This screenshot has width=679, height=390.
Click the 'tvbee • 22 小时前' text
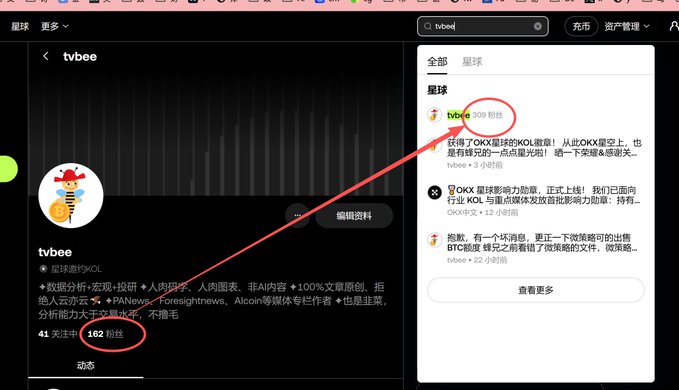(x=477, y=260)
